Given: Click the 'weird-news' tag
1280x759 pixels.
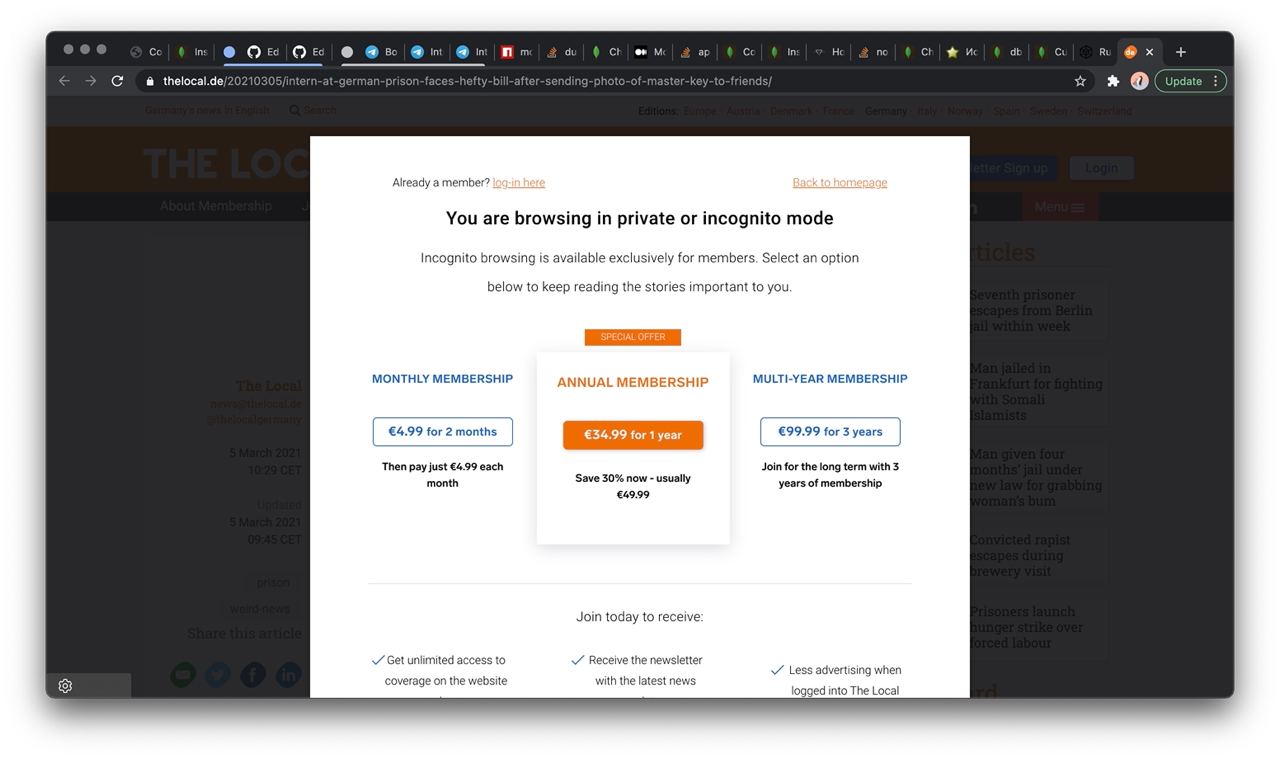Looking at the screenshot, I should 260,609.
